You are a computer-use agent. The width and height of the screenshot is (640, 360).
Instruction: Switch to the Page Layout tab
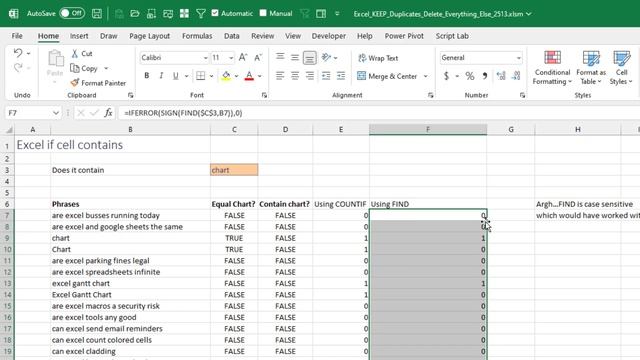[149, 36]
